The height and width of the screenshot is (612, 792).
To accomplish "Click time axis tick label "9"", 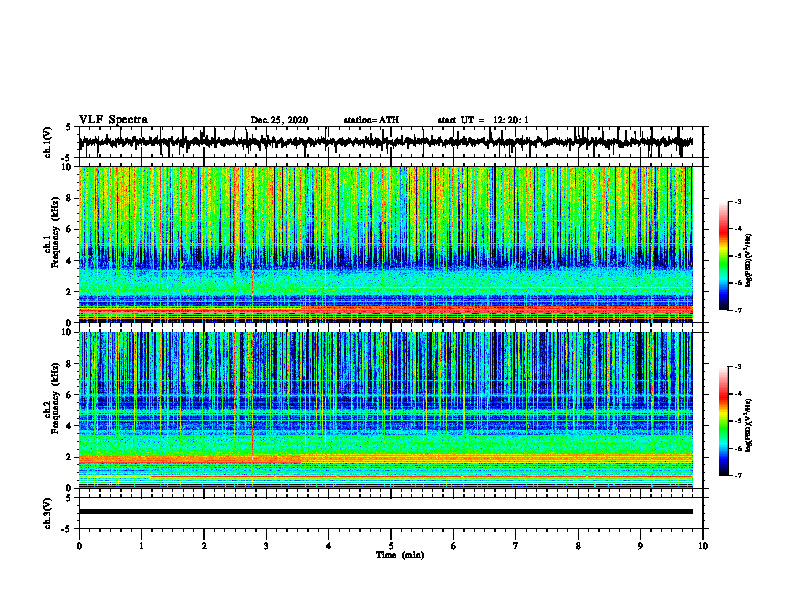I will coord(640,546).
